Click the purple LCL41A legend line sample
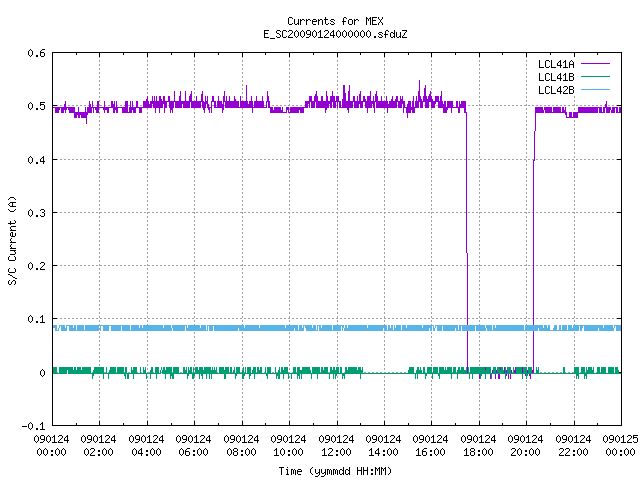The width and height of the screenshot is (640, 480). click(595, 64)
